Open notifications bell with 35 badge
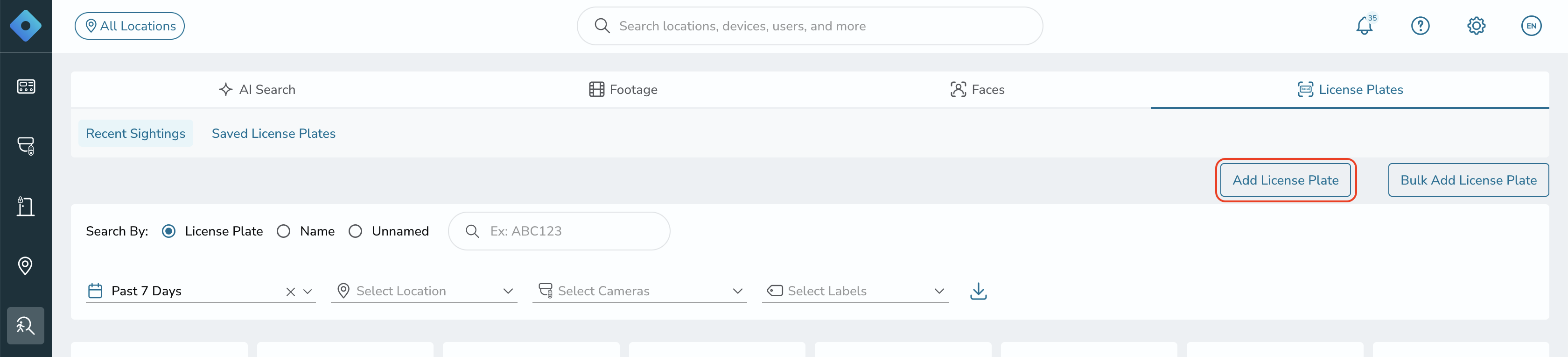 point(1365,26)
